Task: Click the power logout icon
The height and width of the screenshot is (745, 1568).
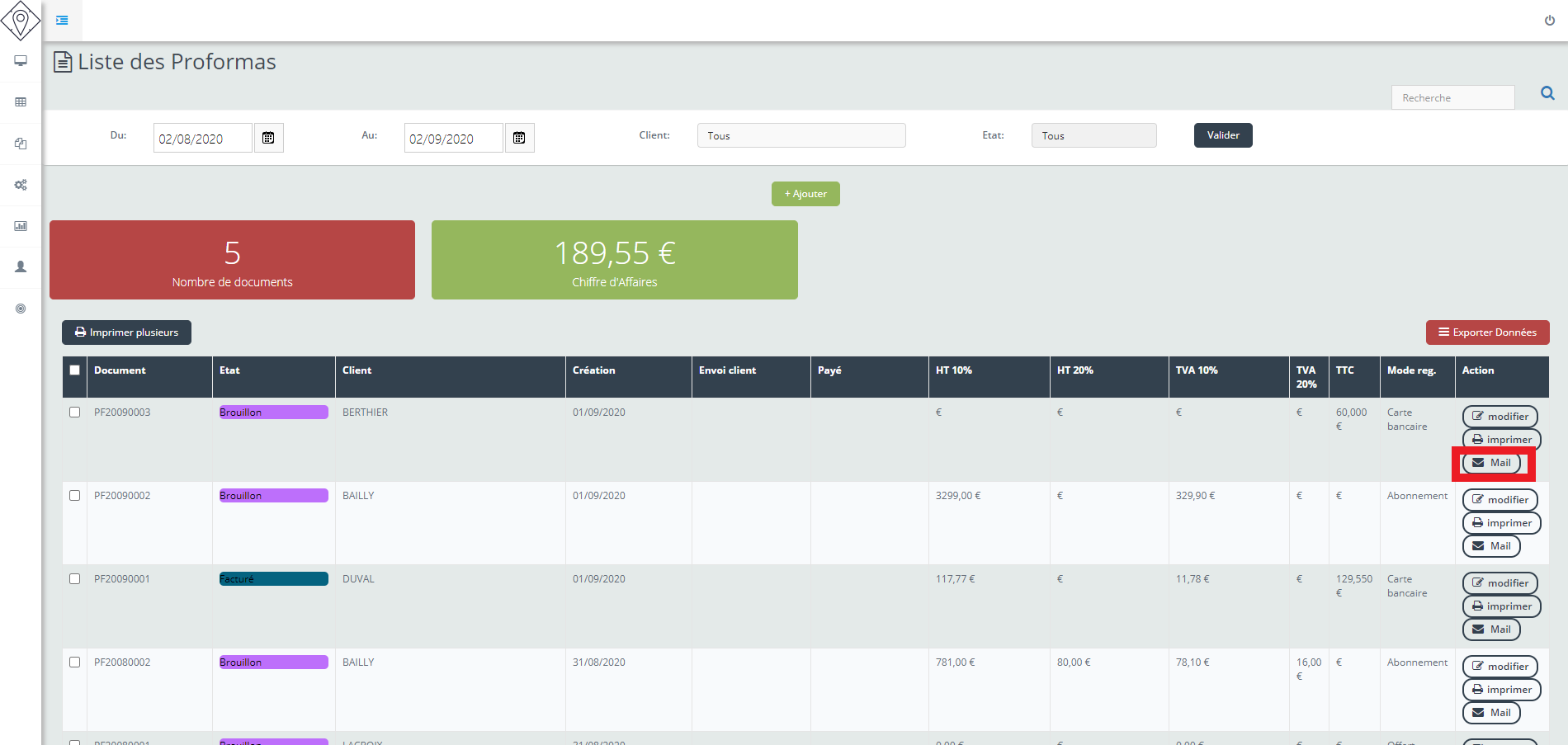Action: pyautogui.click(x=1549, y=21)
